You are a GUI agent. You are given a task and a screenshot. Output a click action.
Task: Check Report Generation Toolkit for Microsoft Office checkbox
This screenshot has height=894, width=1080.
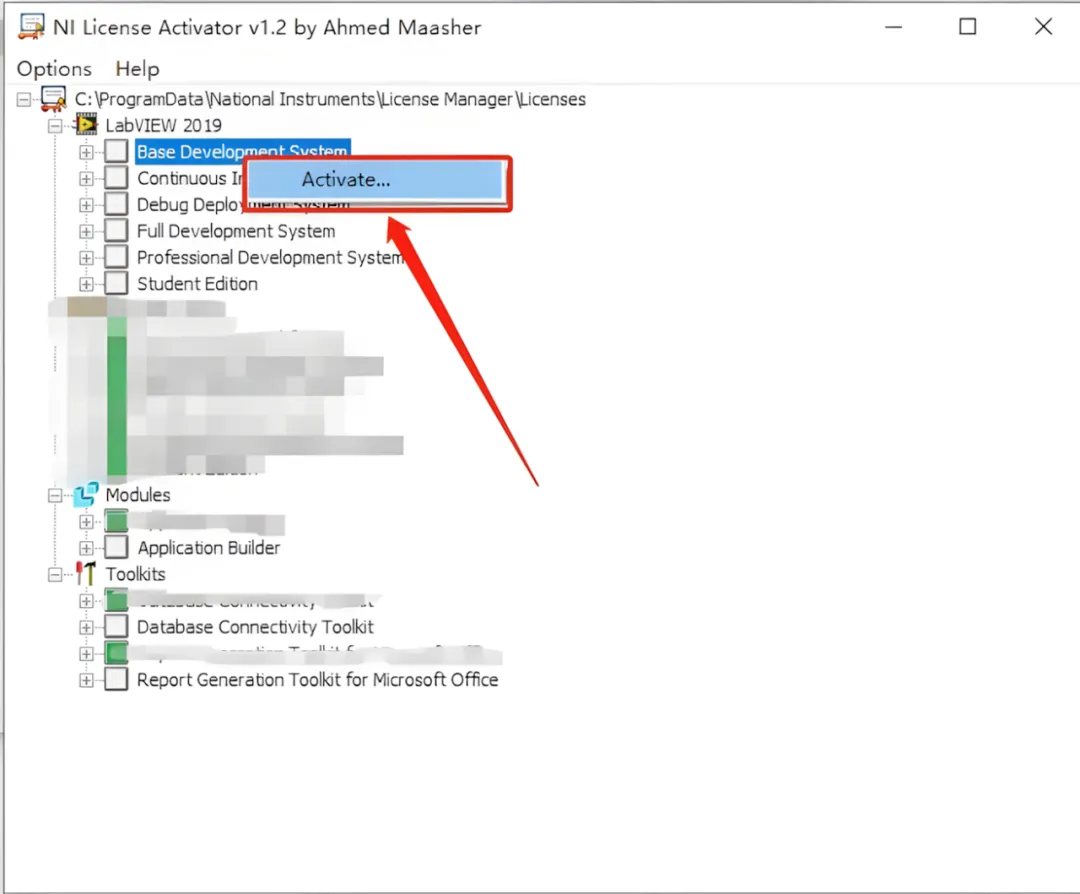[116, 680]
